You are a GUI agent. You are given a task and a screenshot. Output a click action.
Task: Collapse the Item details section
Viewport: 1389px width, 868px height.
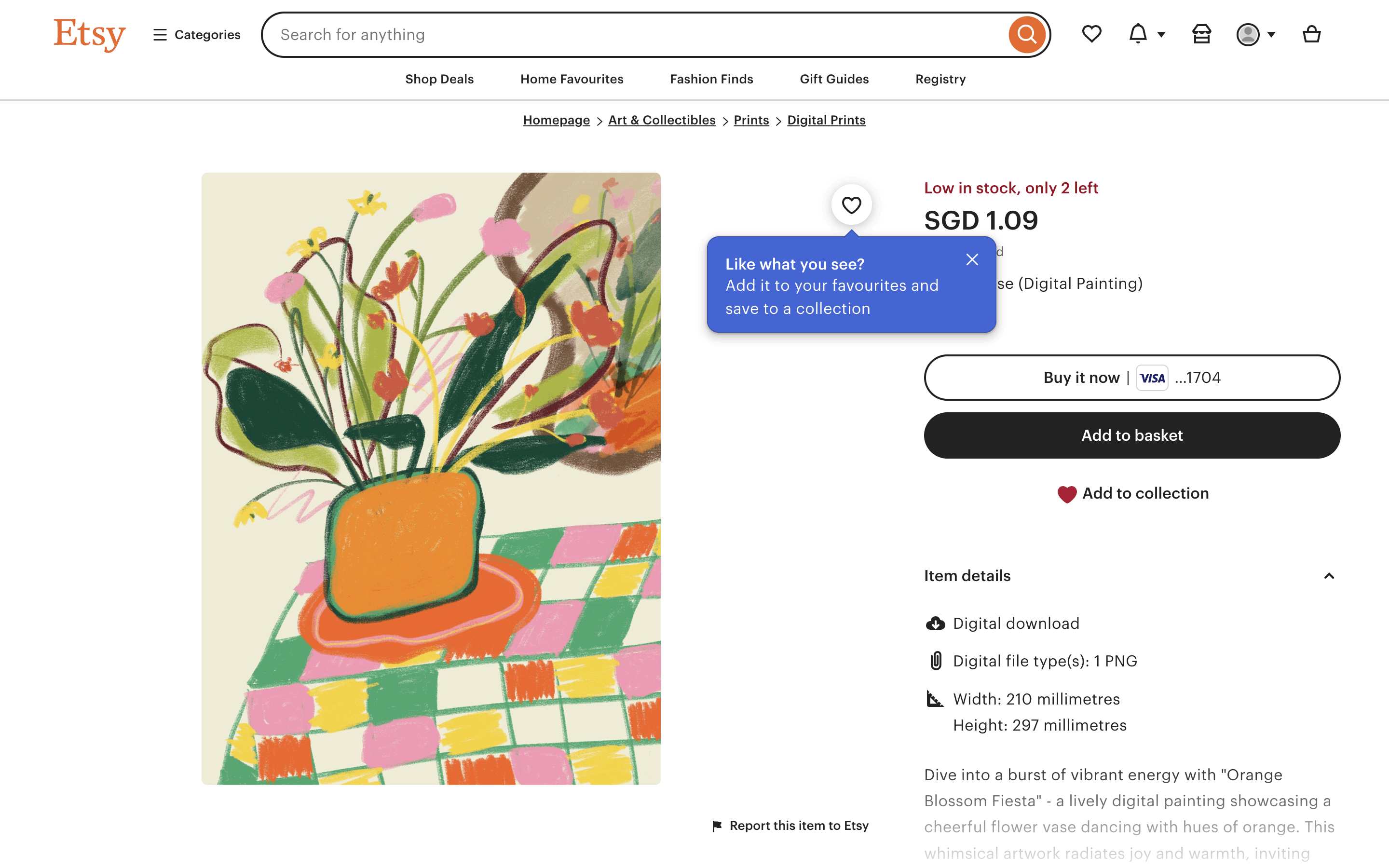(x=1328, y=576)
